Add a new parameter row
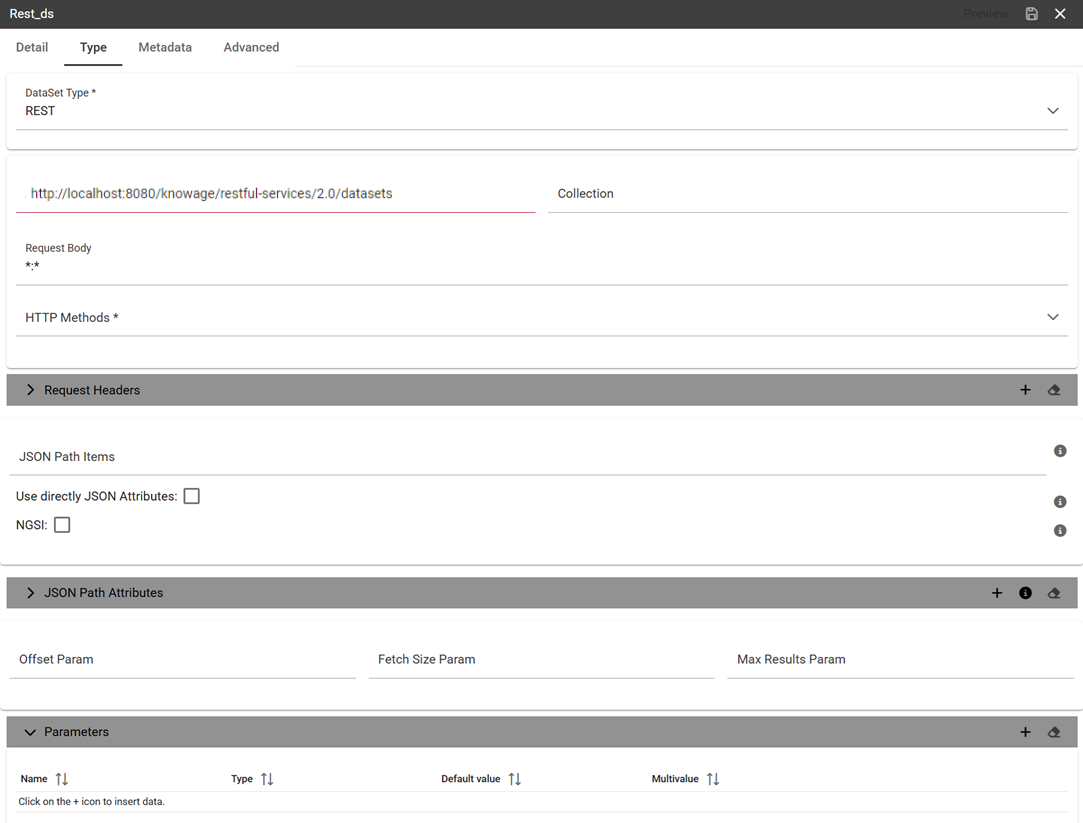Screen dimensions: 1083x823 1025,732
